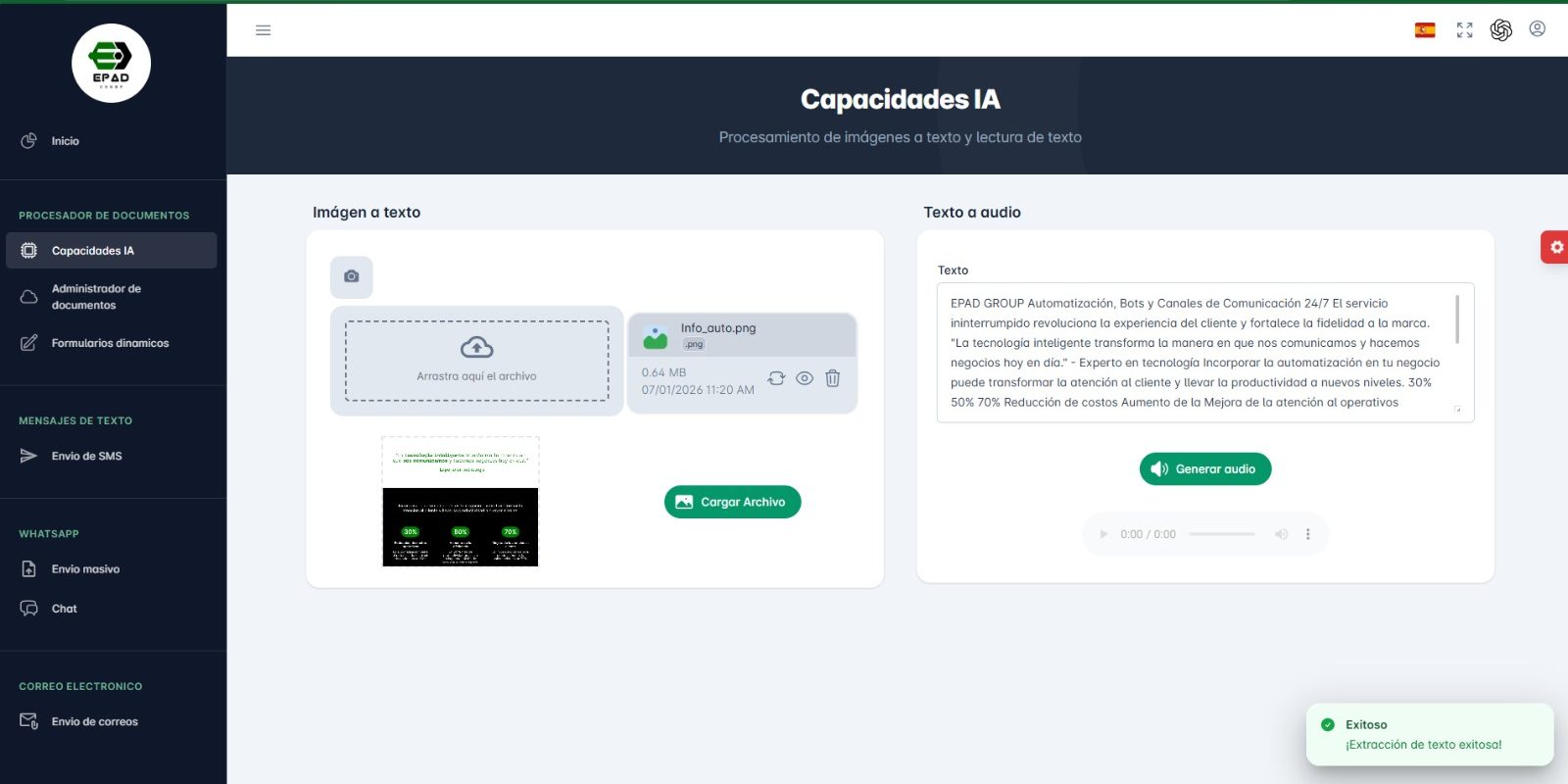Delete Info_auto.png with the trash icon
The image size is (1568, 784).
click(x=832, y=378)
